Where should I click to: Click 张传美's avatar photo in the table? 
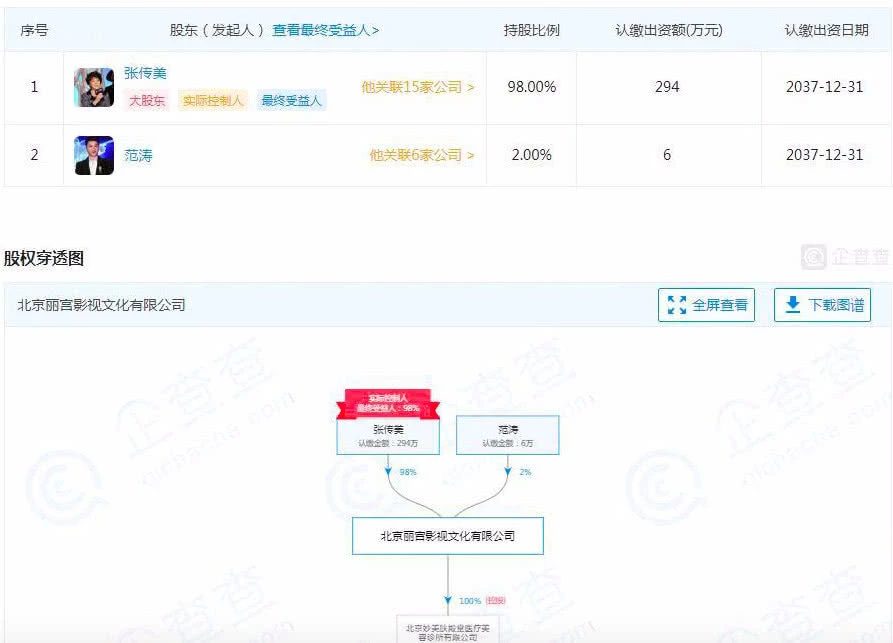click(x=94, y=88)
